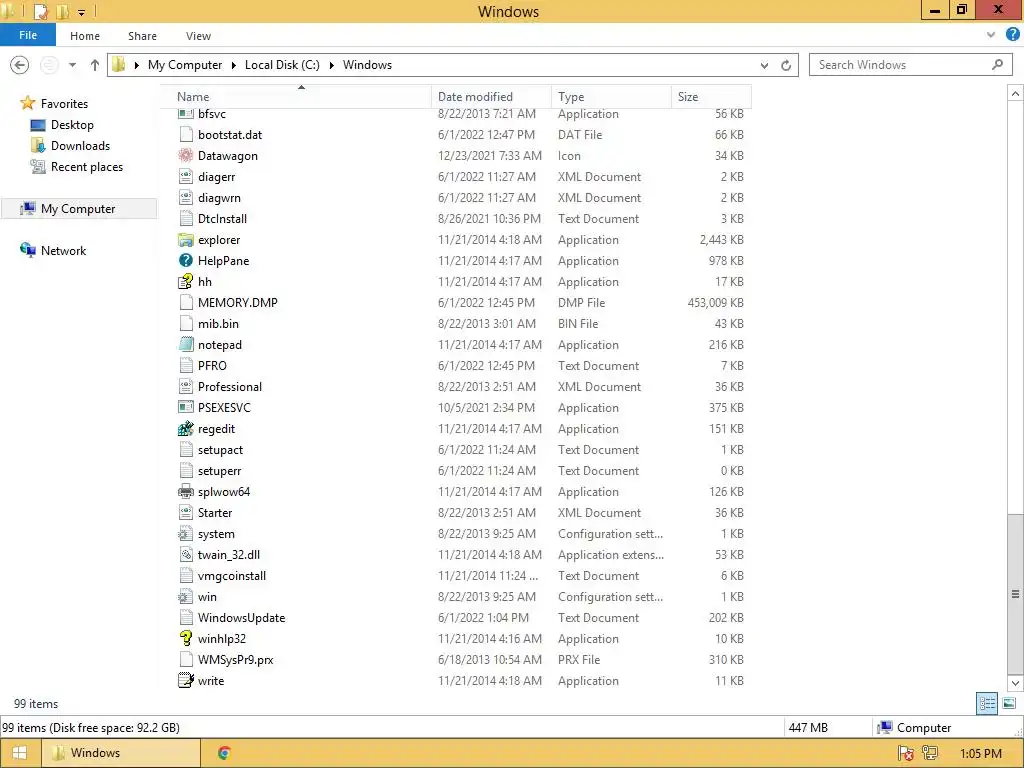Select the hh application icon
The image size is (1024, 768).
pyautogui.click(x=186, y=281)
